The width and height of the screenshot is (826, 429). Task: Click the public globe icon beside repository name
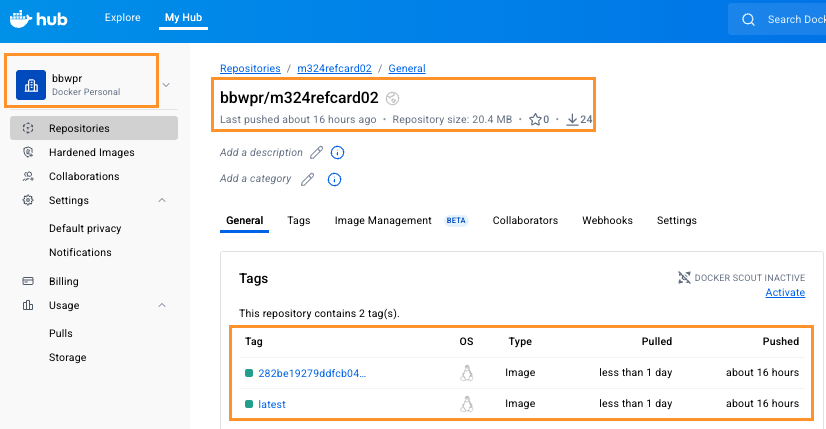[x=392, y=98]
